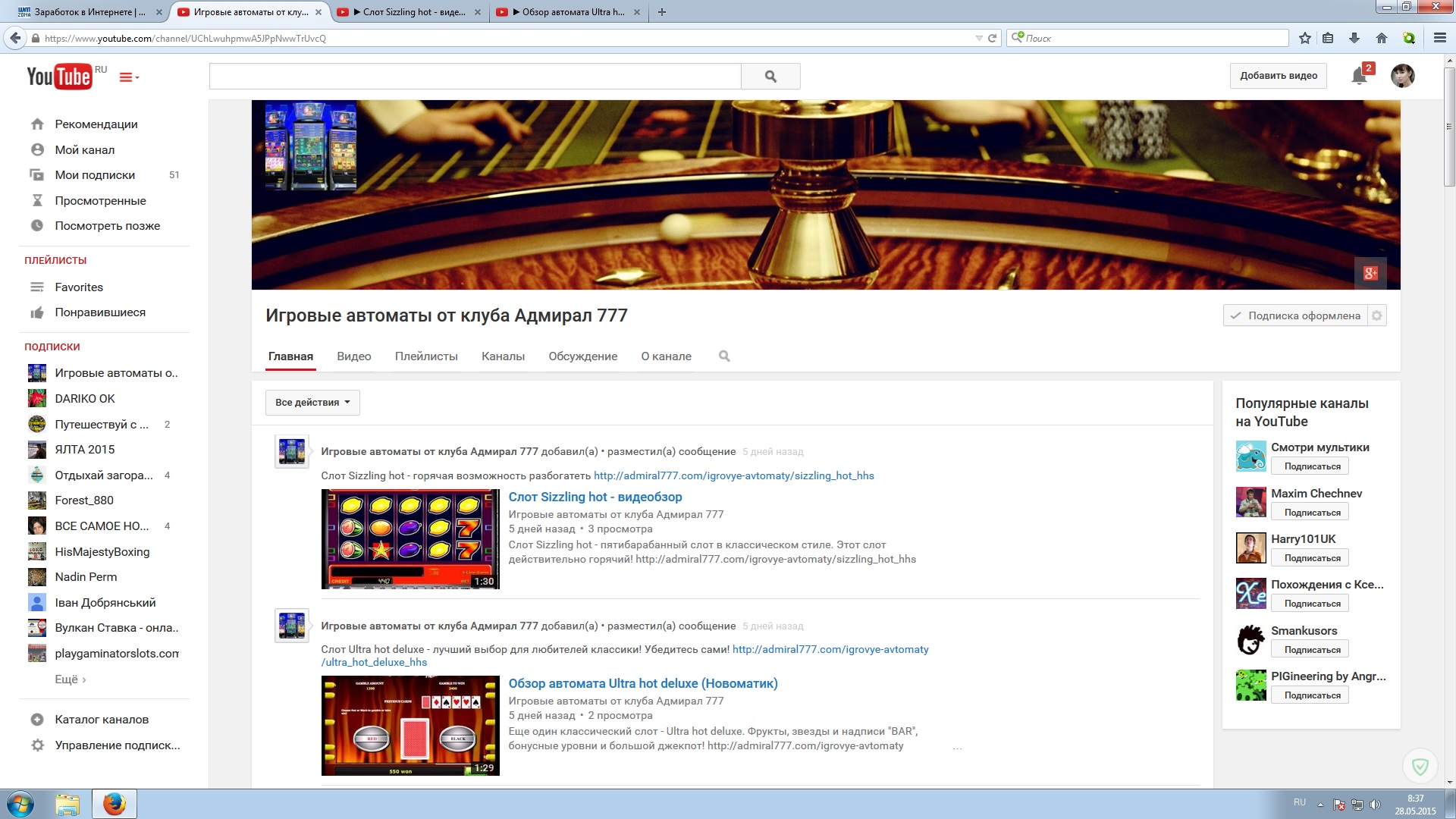The height and width of the screenshot is (819, 1456).
Task: Open the Плейлисты channel tab
Action: pos(426,356)
